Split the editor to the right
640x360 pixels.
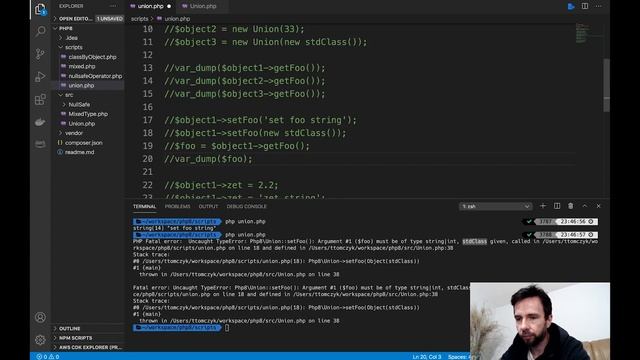pyautogui.click(x=585, y=6)
